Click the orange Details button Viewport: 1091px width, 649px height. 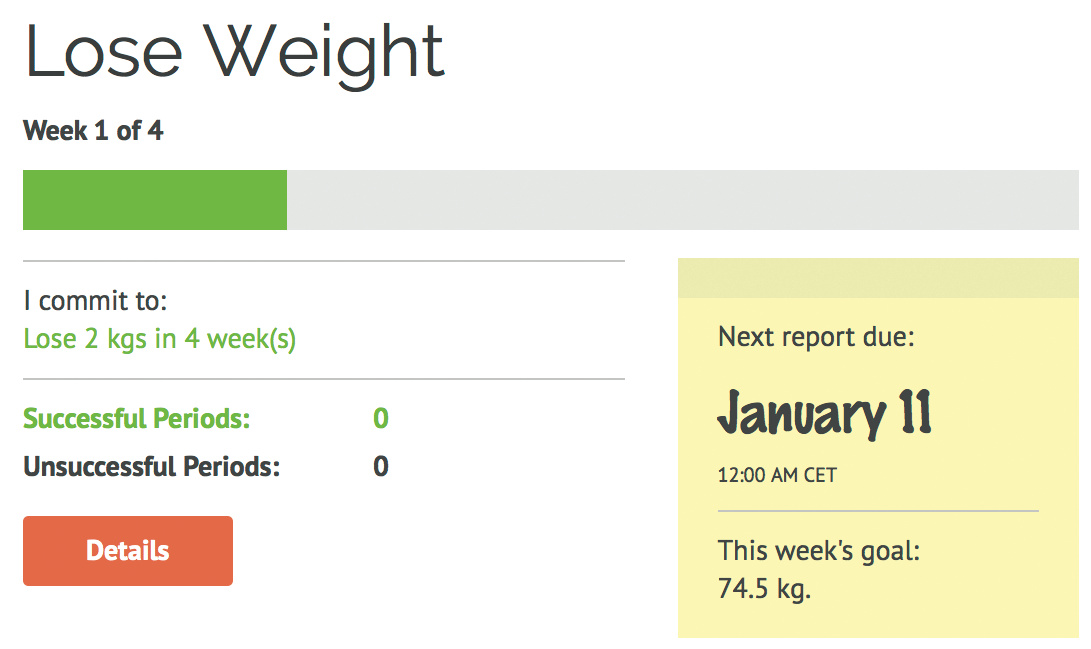128,551
